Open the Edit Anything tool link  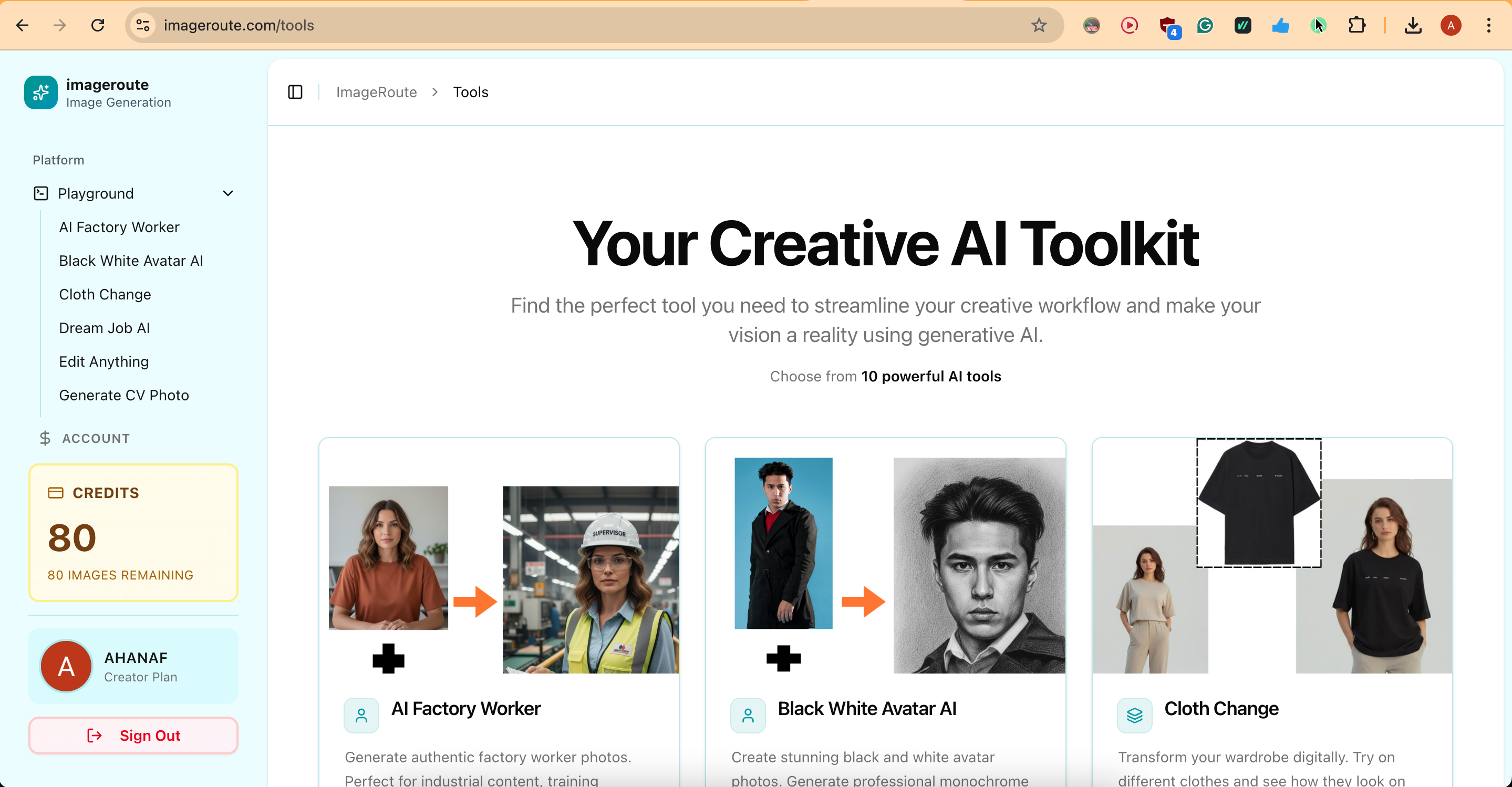[x=103, y=361]
